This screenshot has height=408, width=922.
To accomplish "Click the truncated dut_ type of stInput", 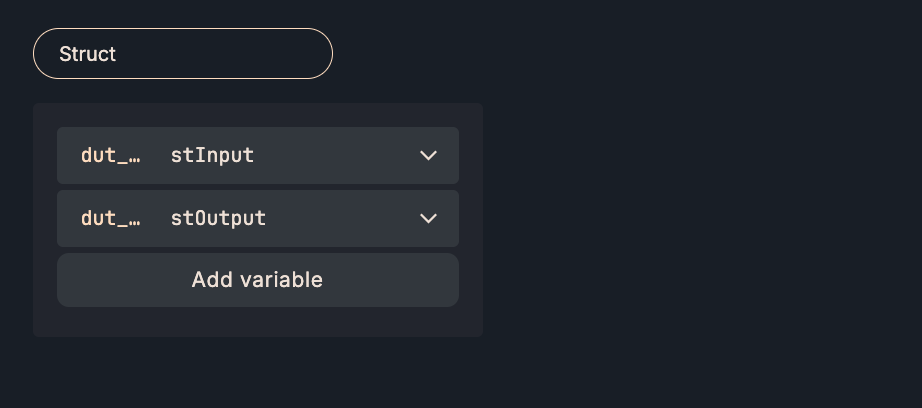I will coord(110,156).
